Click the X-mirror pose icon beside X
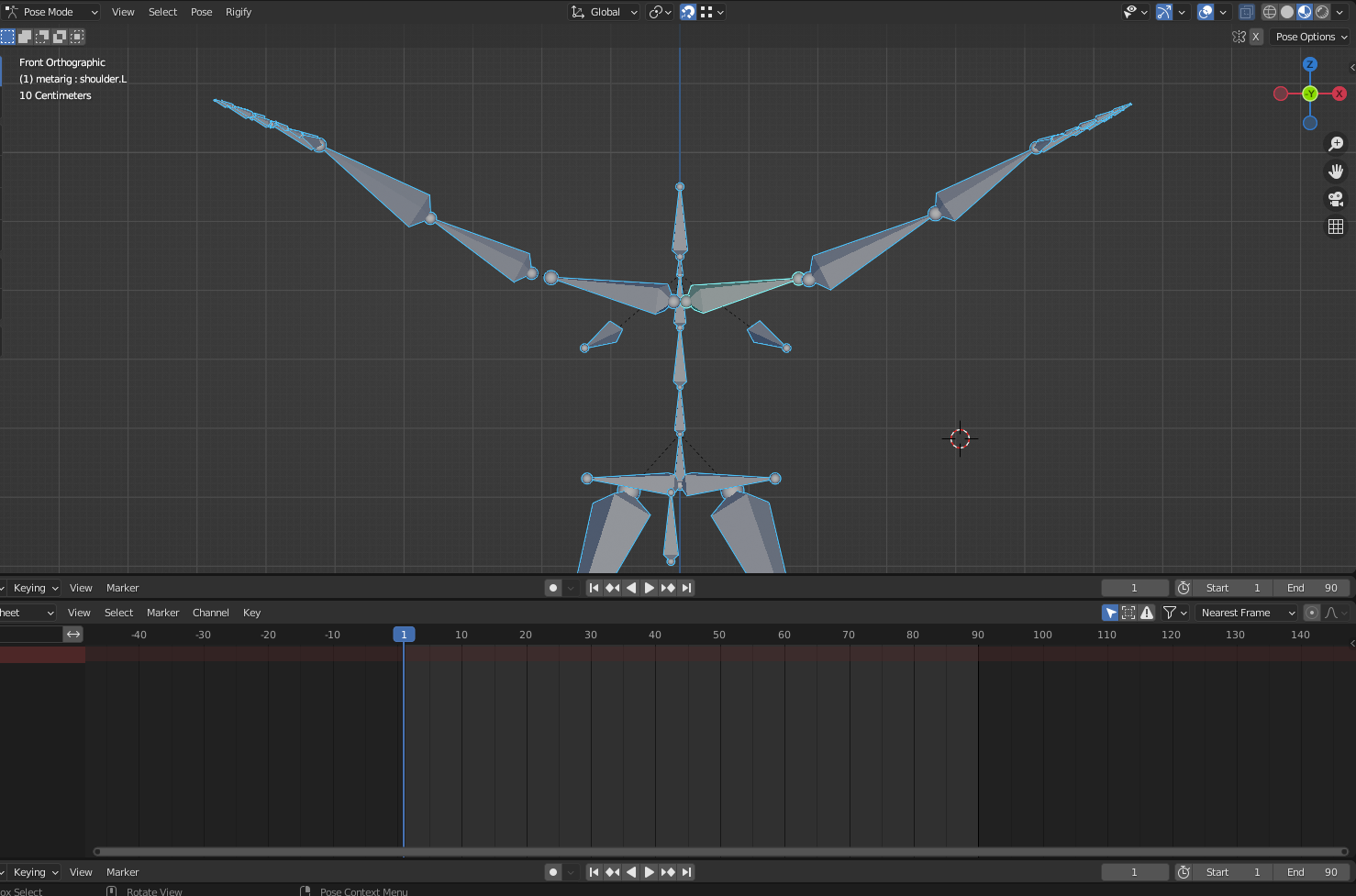This screenshot has width=1356, height=896. (x=1239, y=37)
